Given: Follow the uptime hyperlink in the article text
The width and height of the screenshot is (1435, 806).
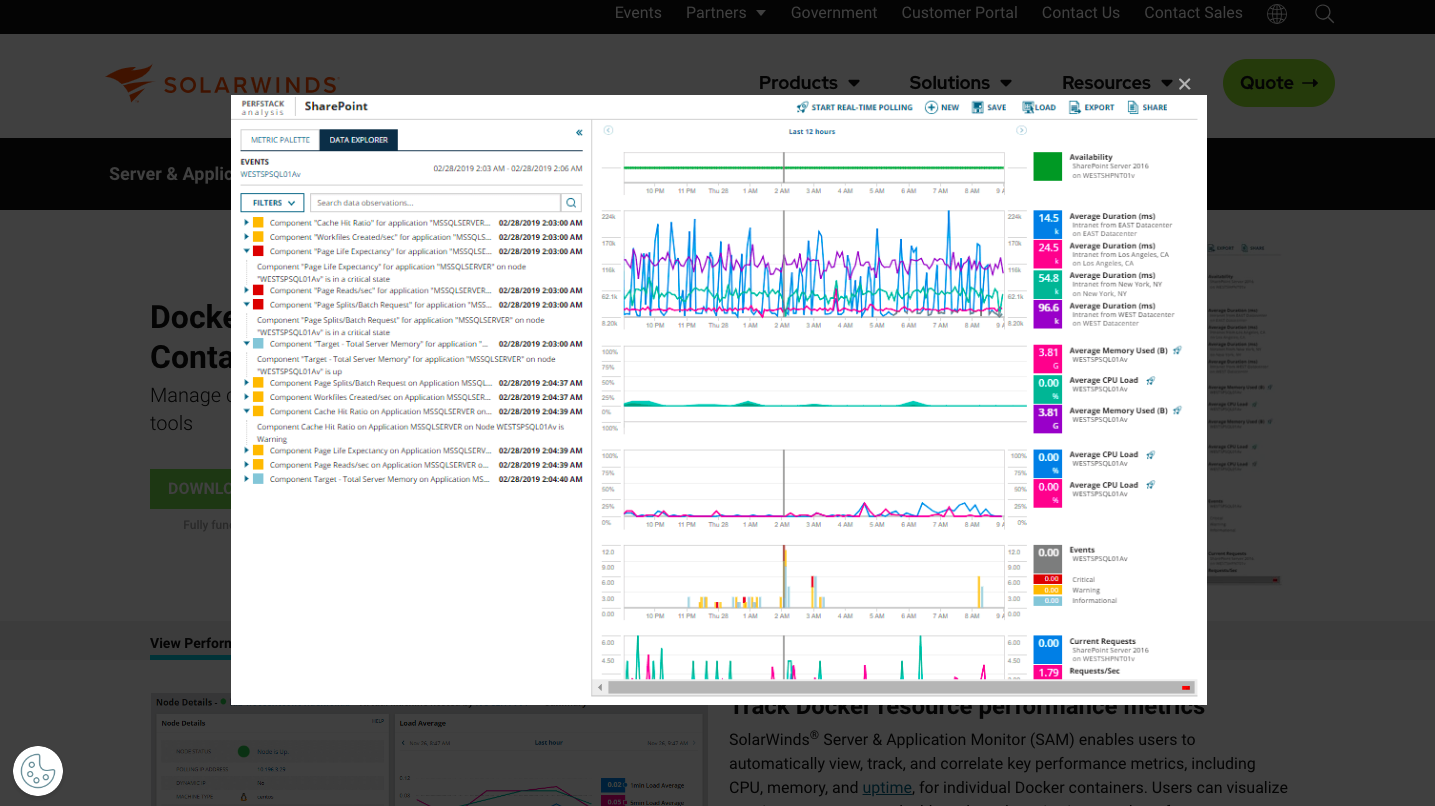Looking at the screenshot, I should click(x=886, y=788).
